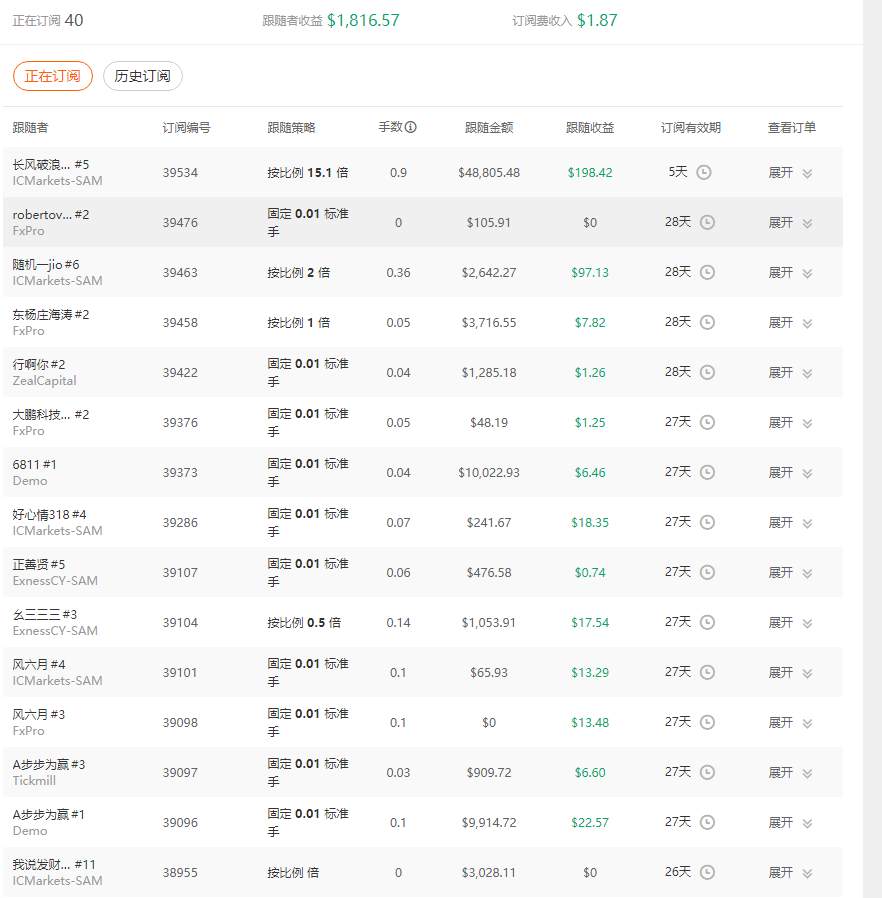Expand orders for subscription 39096
882x898 pixels.
(x=790, y=822)
